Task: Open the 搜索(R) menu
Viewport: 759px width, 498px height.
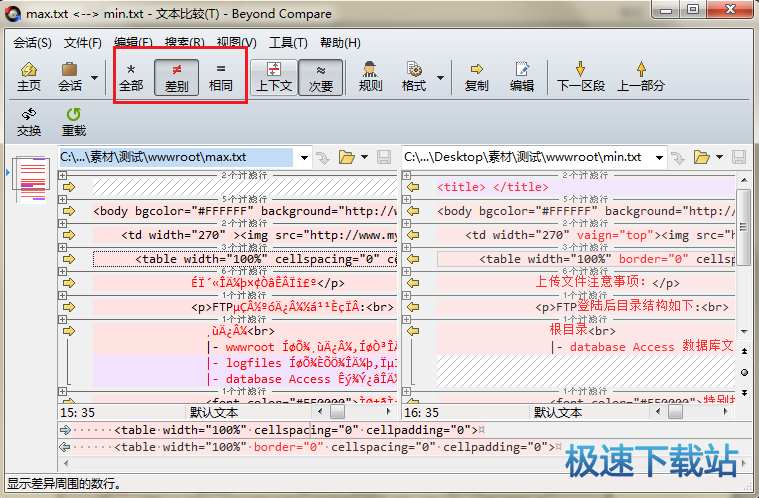Action: pos(184,43)
